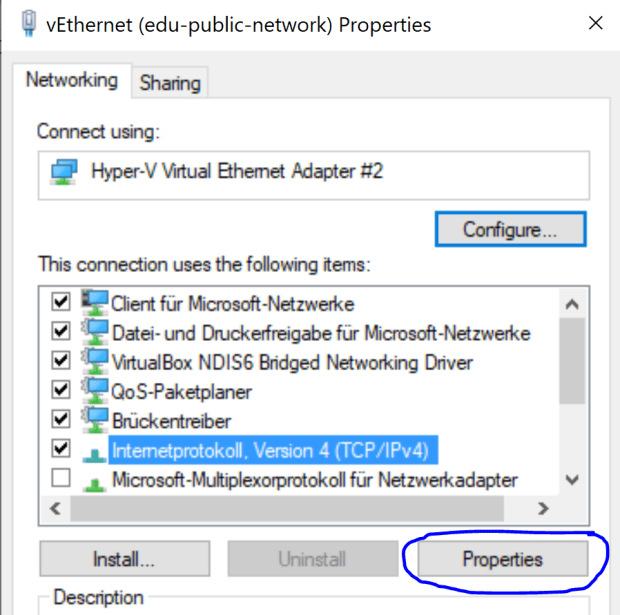The height and width of the screenshot is (615, 620).
Task: Click the Brückentreiber item icon
Action: coord(96,420)
